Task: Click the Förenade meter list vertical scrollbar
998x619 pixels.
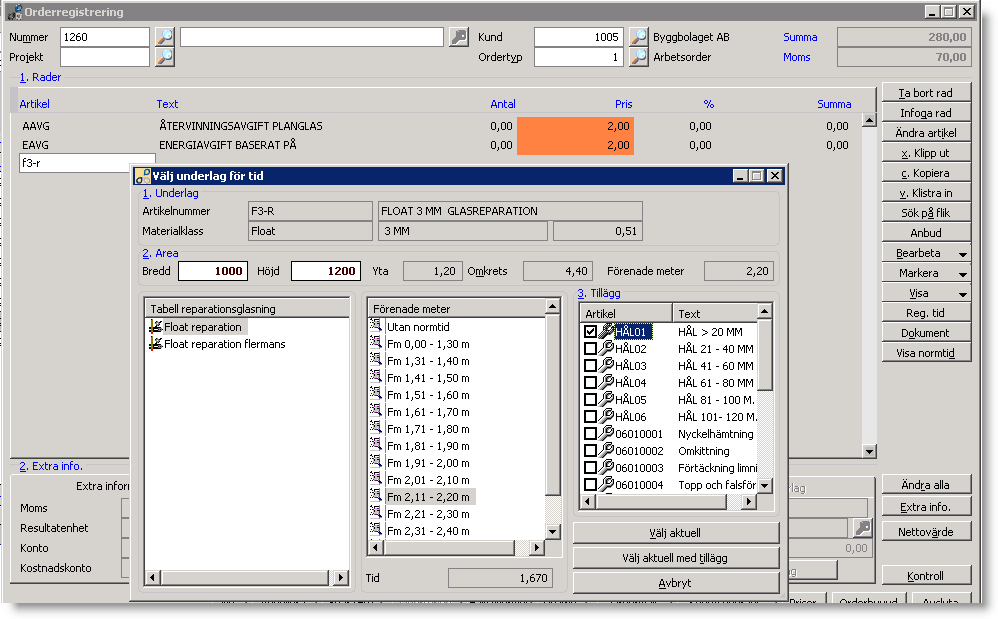Action: (552, 419)
